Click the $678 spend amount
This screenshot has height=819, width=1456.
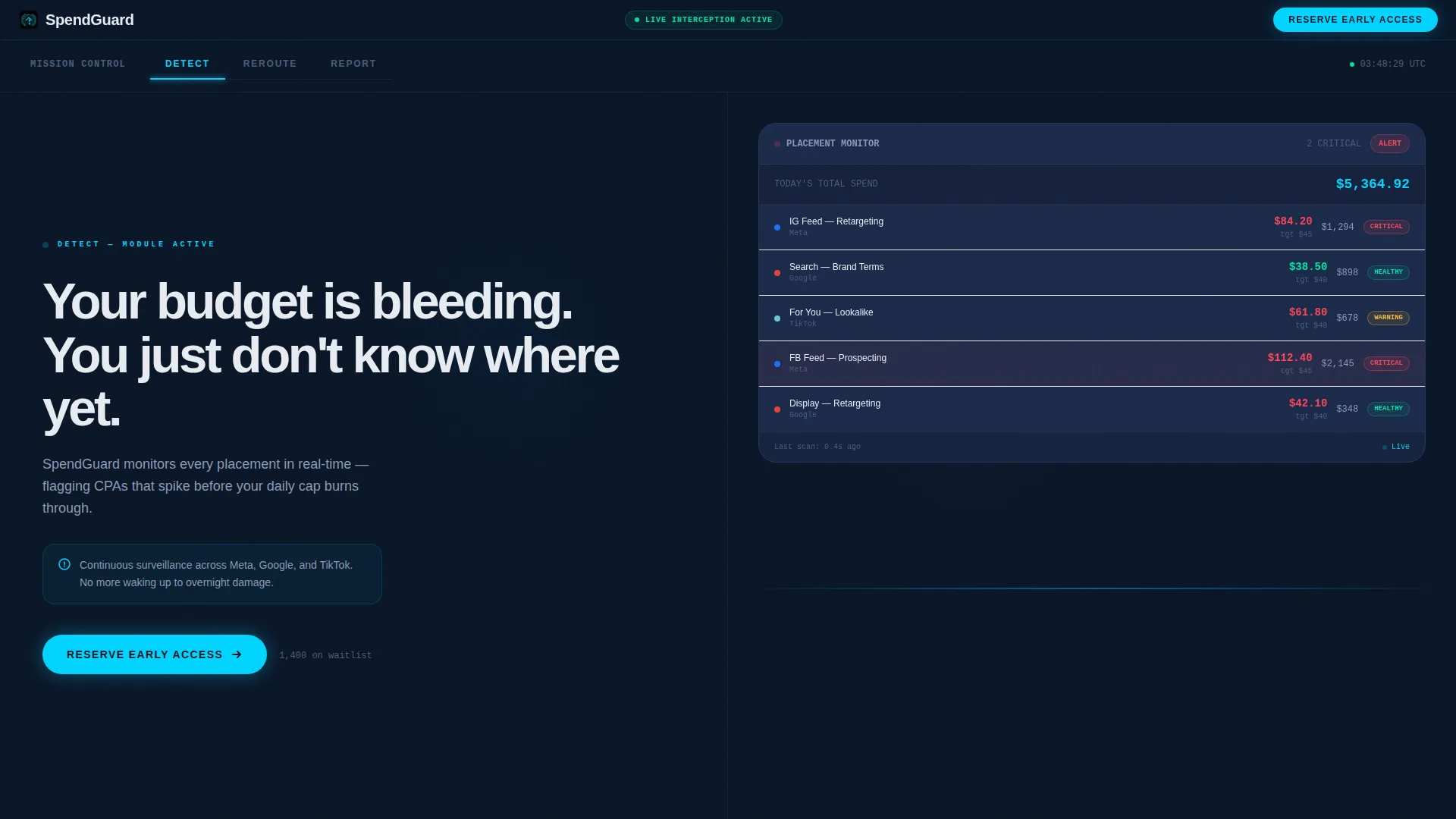point(1348,318)
